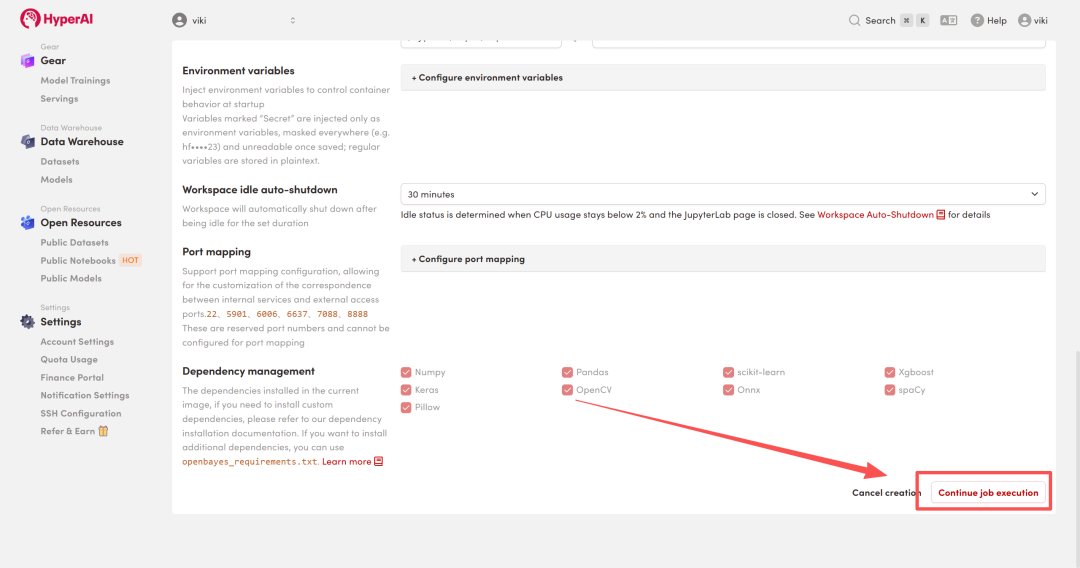
Task: Click the Open Resources icon
Action: click(x=28, y=223)
